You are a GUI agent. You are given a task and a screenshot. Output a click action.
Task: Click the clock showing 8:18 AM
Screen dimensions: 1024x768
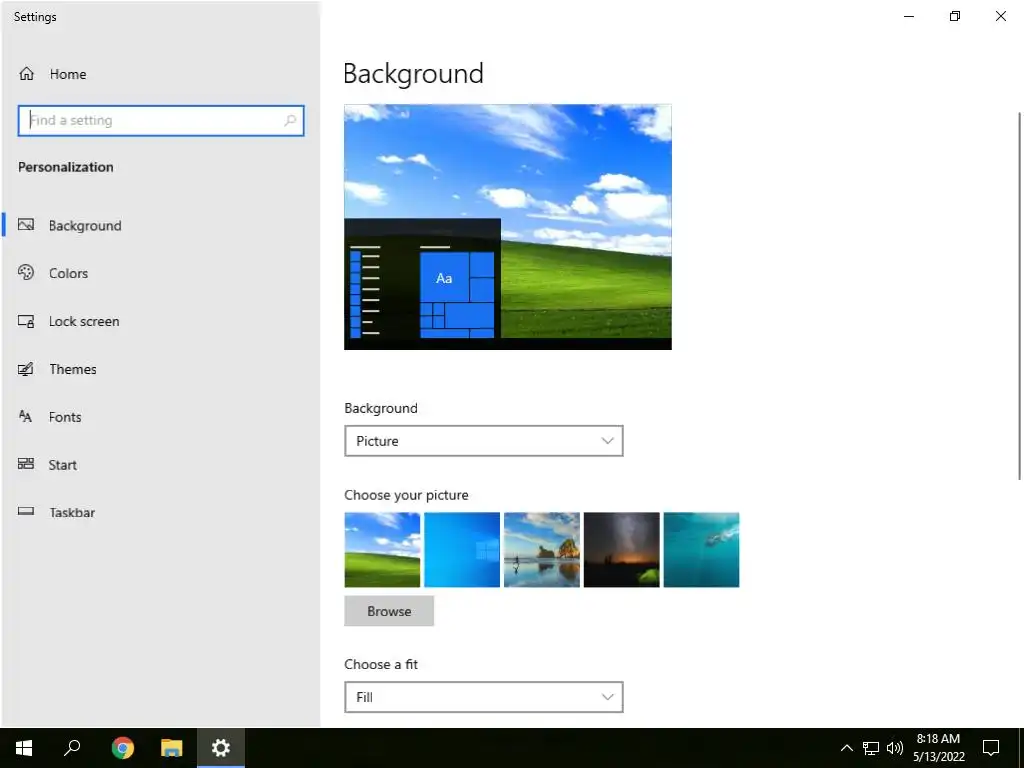(938, 748)
